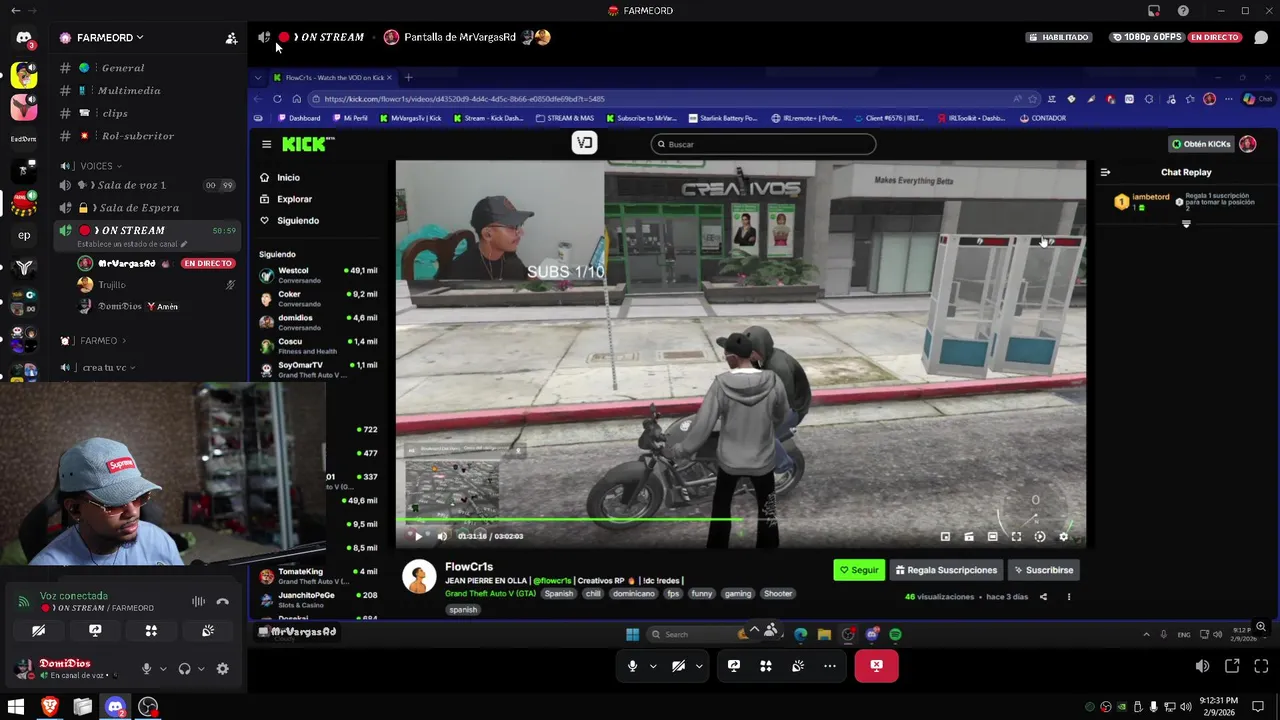Click the Kick player settings gear icon
This screenshot has height=720, width=1280.
pos(1063,537)
